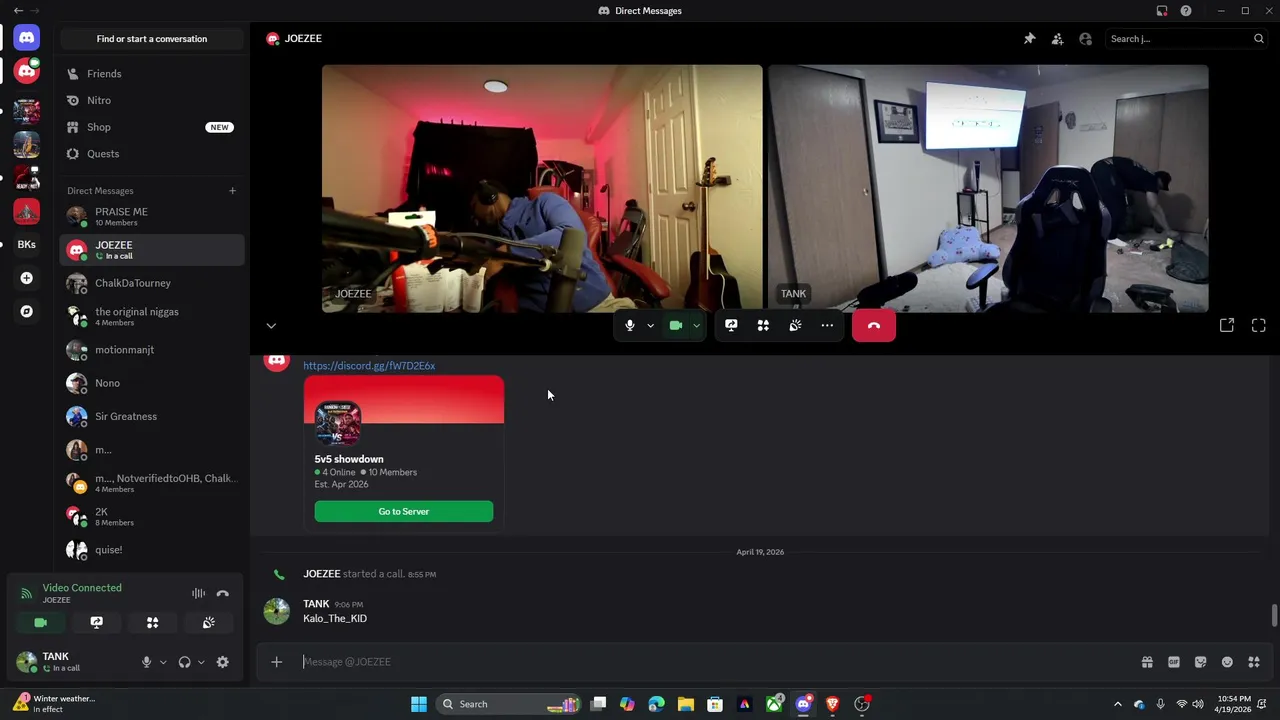Mute microphone in the TANK user panel
The image size is (1280, 720).
146,662
